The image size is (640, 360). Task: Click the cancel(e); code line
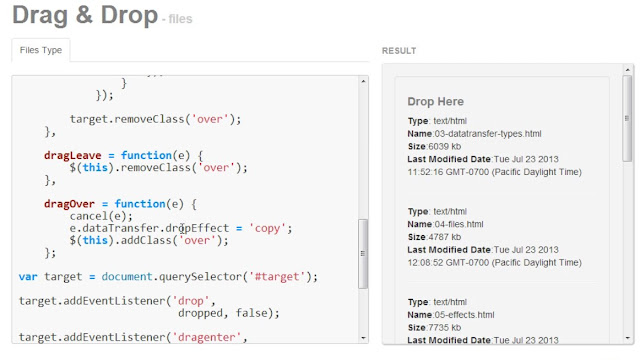tap(101, 216)
